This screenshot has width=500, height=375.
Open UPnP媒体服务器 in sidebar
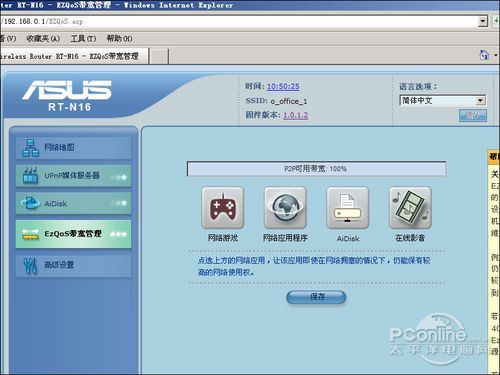point(73,176)
